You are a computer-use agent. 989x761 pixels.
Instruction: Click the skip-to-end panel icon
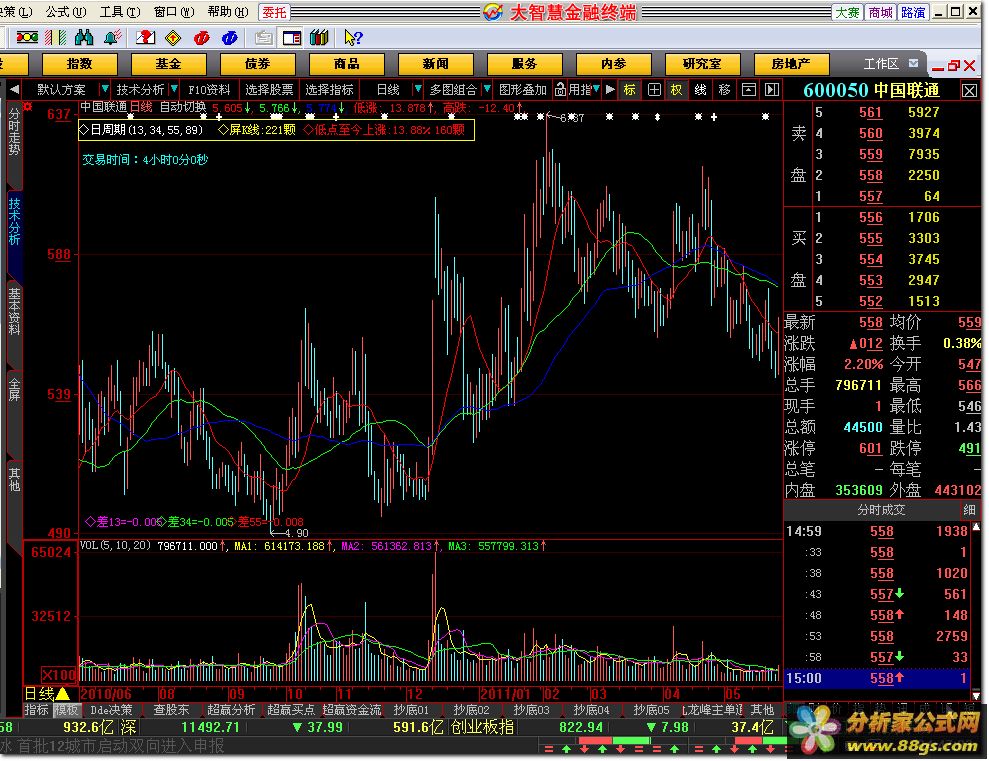tap(772, 90)
